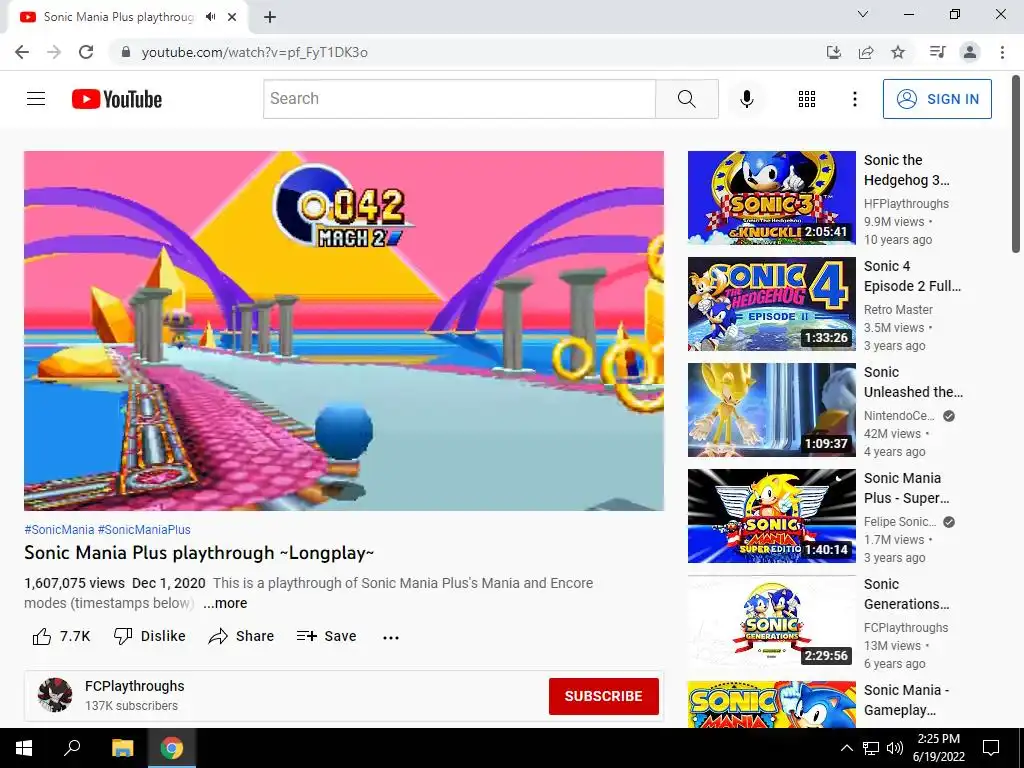Open Windows taskbar search
1024x768 pixels.
(x=72, y=748)
